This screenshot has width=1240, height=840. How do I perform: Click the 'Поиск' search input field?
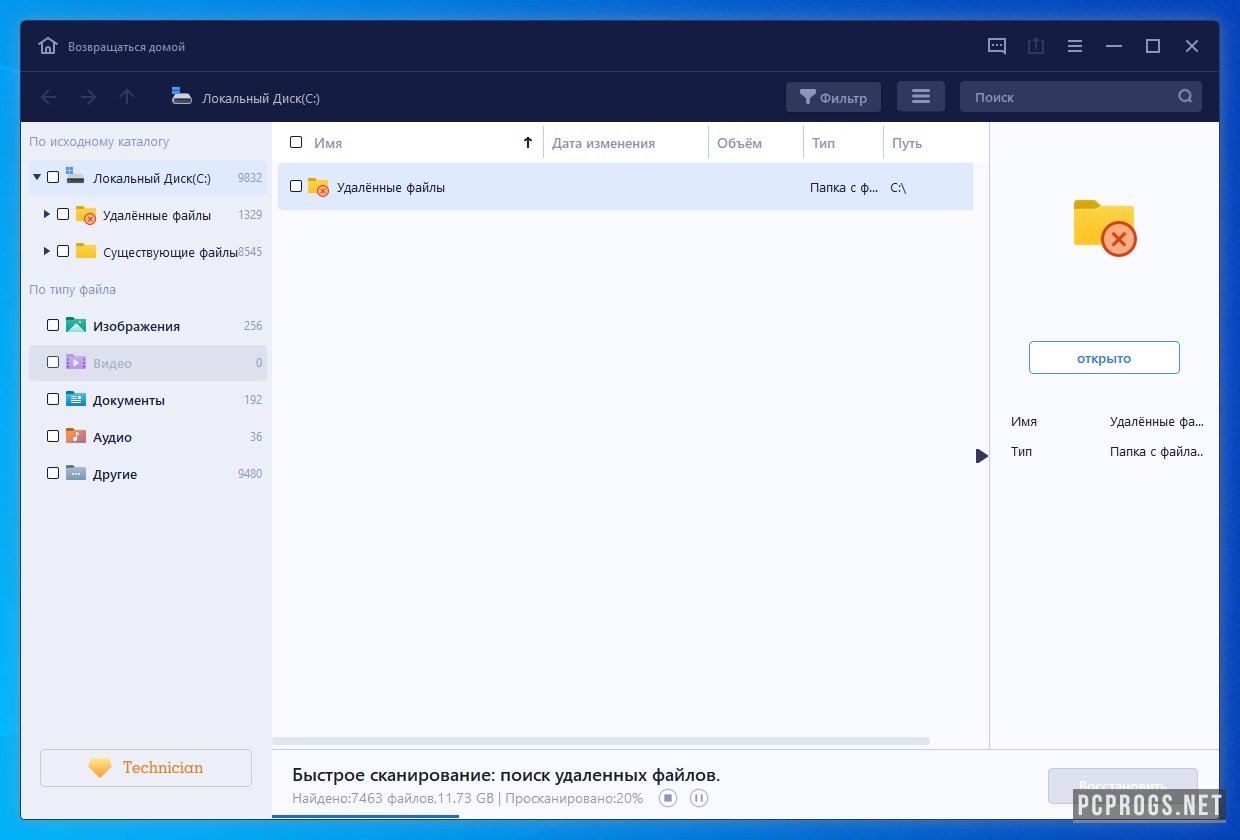[1065, 97]
